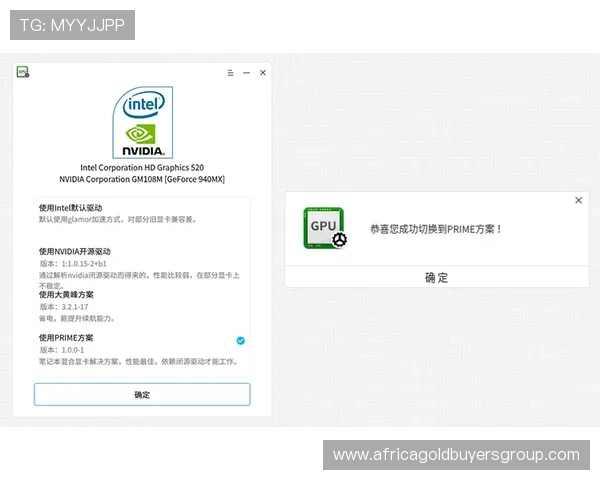Click the version text 1:1.0.15-2+b1

pos(84,264)
